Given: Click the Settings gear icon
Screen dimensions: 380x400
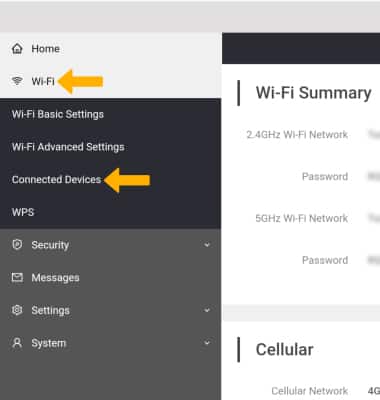Looking at the screenshot, I should coord(17,310).
